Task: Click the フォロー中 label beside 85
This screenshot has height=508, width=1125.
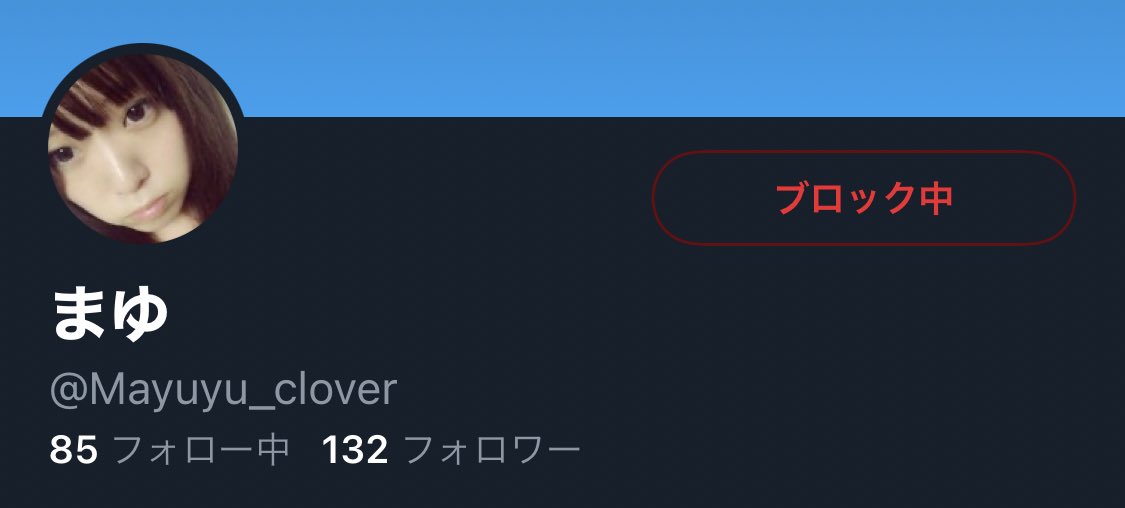Action: coord(202,451)
